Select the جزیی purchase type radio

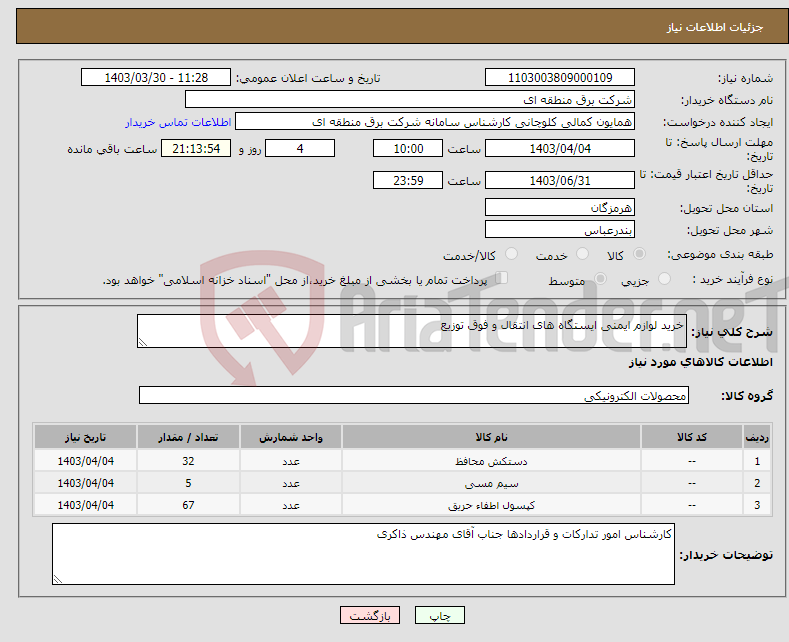click(x=664, y=278)
